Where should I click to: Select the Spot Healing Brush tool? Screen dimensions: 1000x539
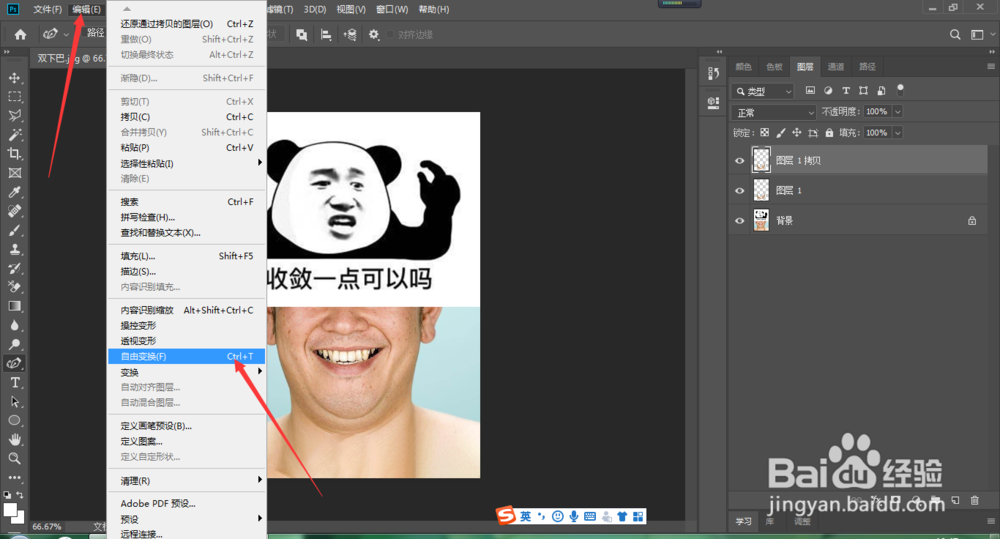pos(15,211)
